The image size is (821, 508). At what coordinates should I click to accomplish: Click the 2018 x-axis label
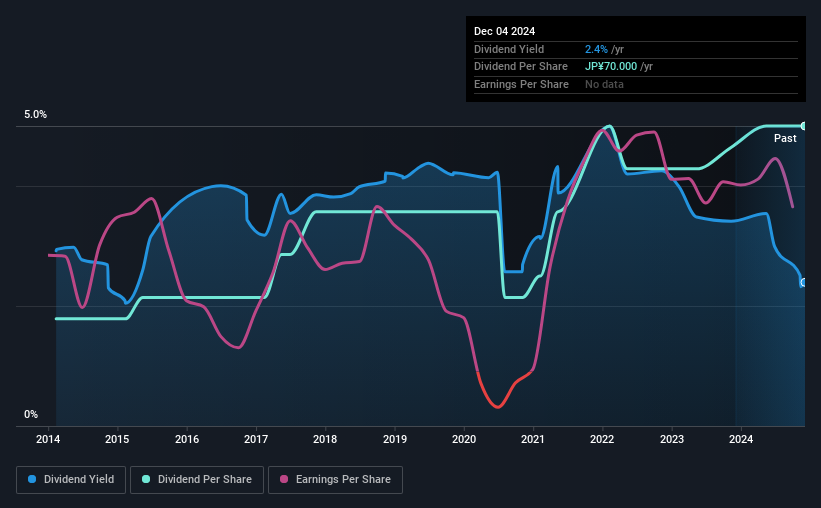[325, 439]
